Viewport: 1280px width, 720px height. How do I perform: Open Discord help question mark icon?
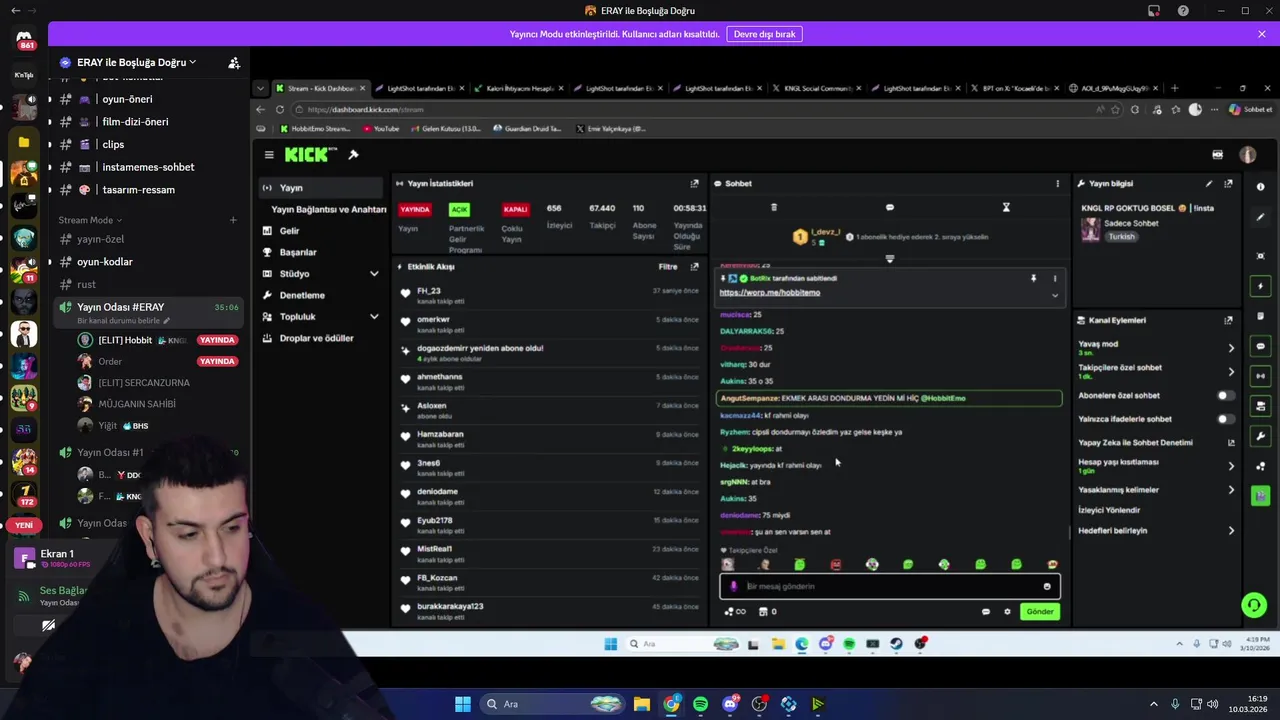tap(1184, 11)
